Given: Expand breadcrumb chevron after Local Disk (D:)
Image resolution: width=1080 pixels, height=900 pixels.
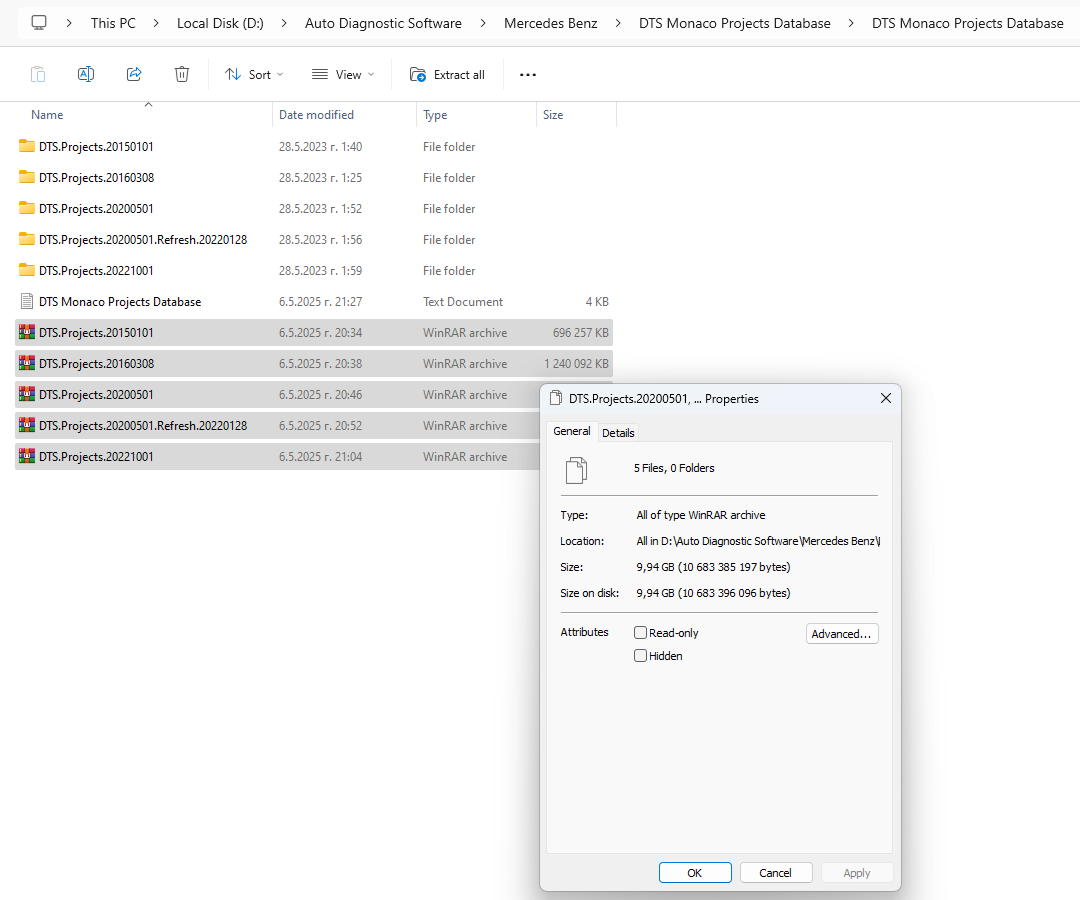Looking at the screenshot, I should coord(284,22).
